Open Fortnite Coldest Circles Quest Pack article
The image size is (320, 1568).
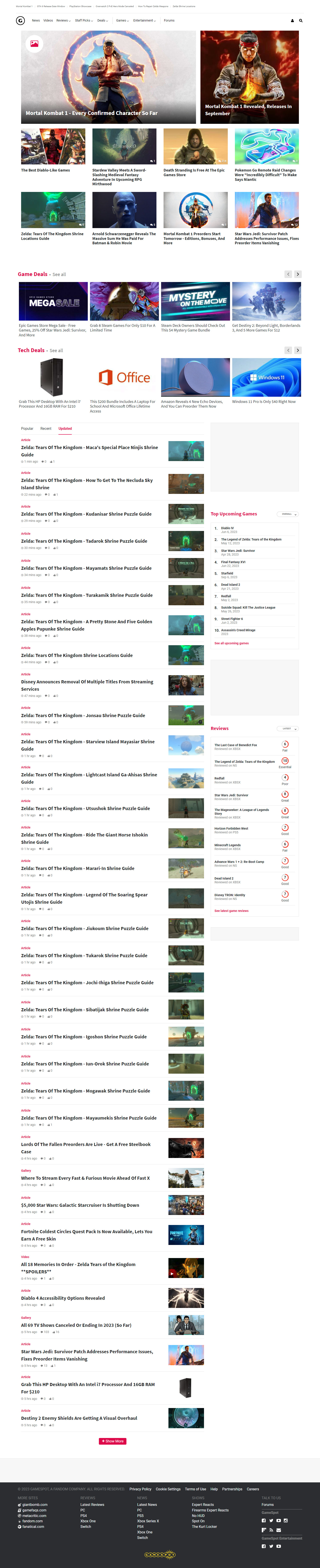pyautogui.click(x=86, y=1235)
